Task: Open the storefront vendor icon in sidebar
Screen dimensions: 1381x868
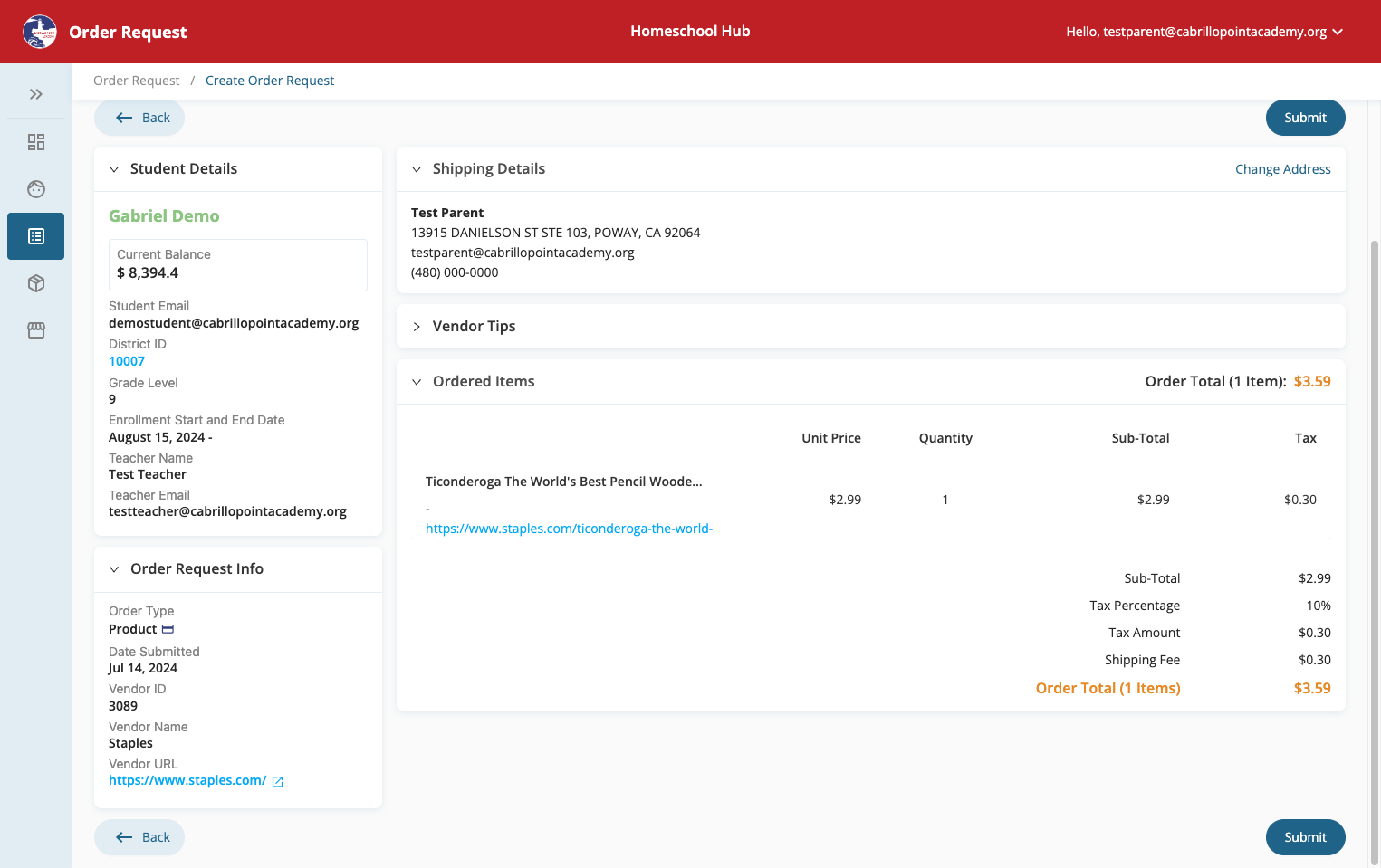Action: pyautogui.click(x=36, y=330)
